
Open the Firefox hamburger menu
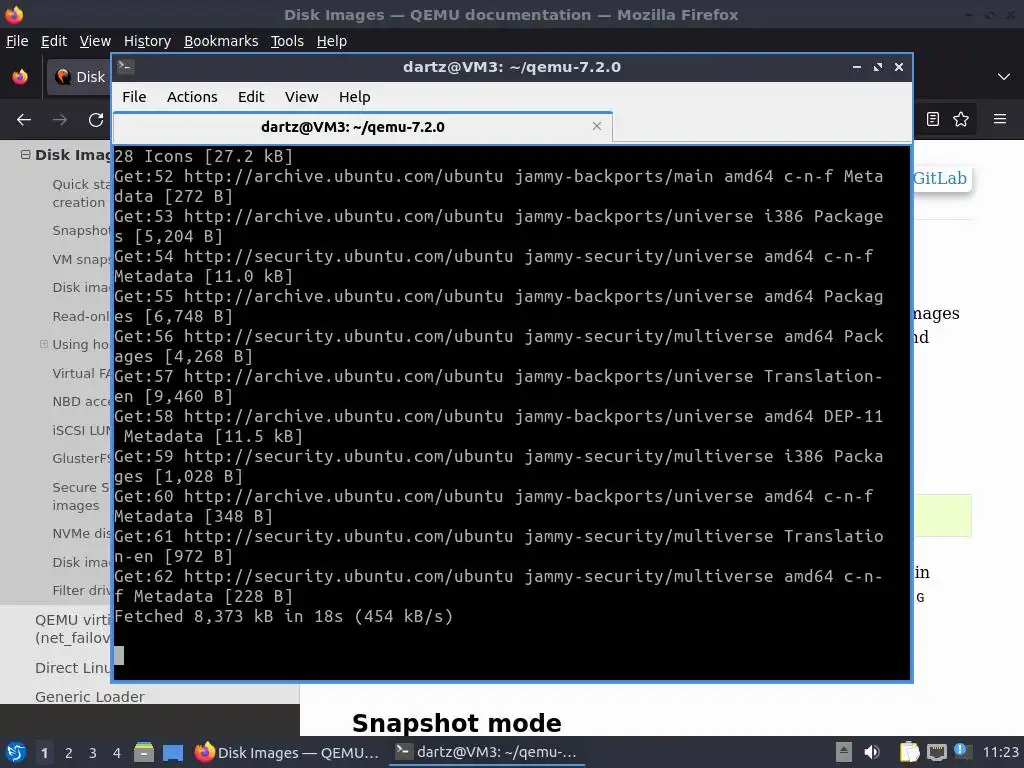tap(1000, 119)
